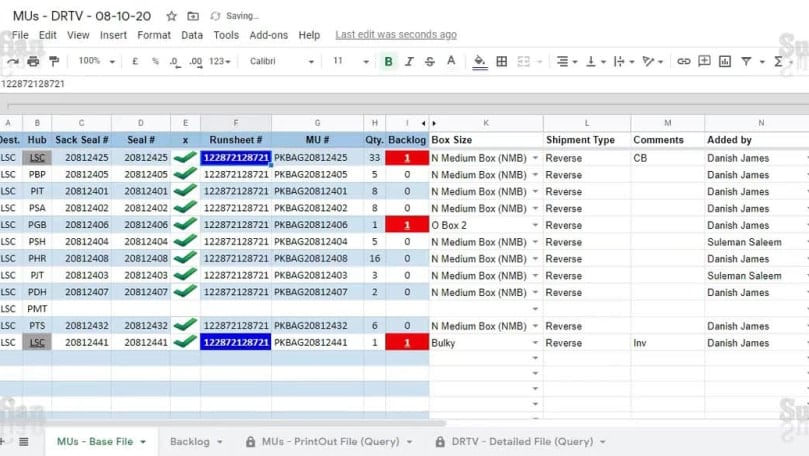Switch to DRTV - Detailed File (Query) tab
The image size is (809, 456).
click(522, 442)
